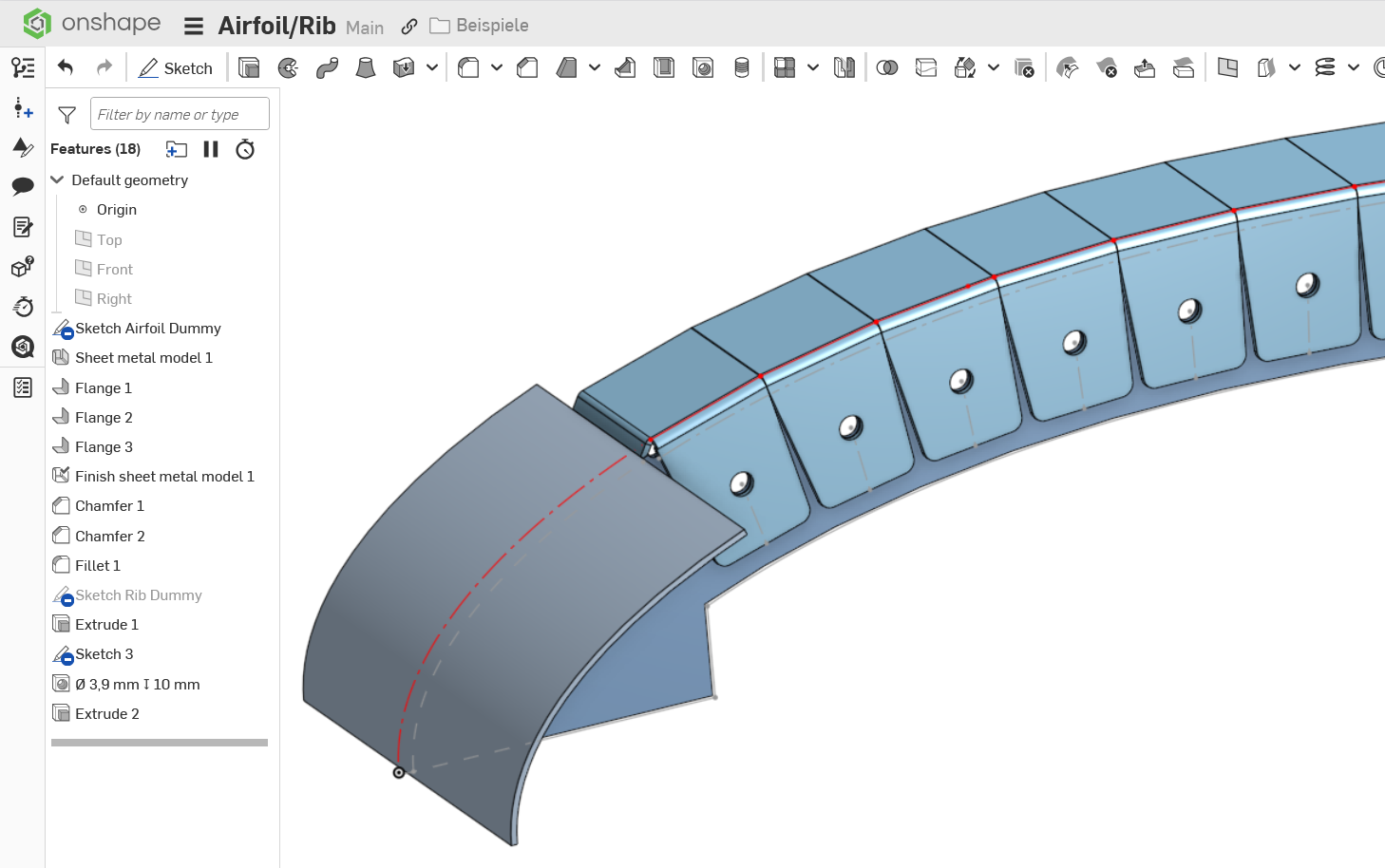Click the Sketch button
Screen dimensions: 1385x868
[x=176, y=67]
